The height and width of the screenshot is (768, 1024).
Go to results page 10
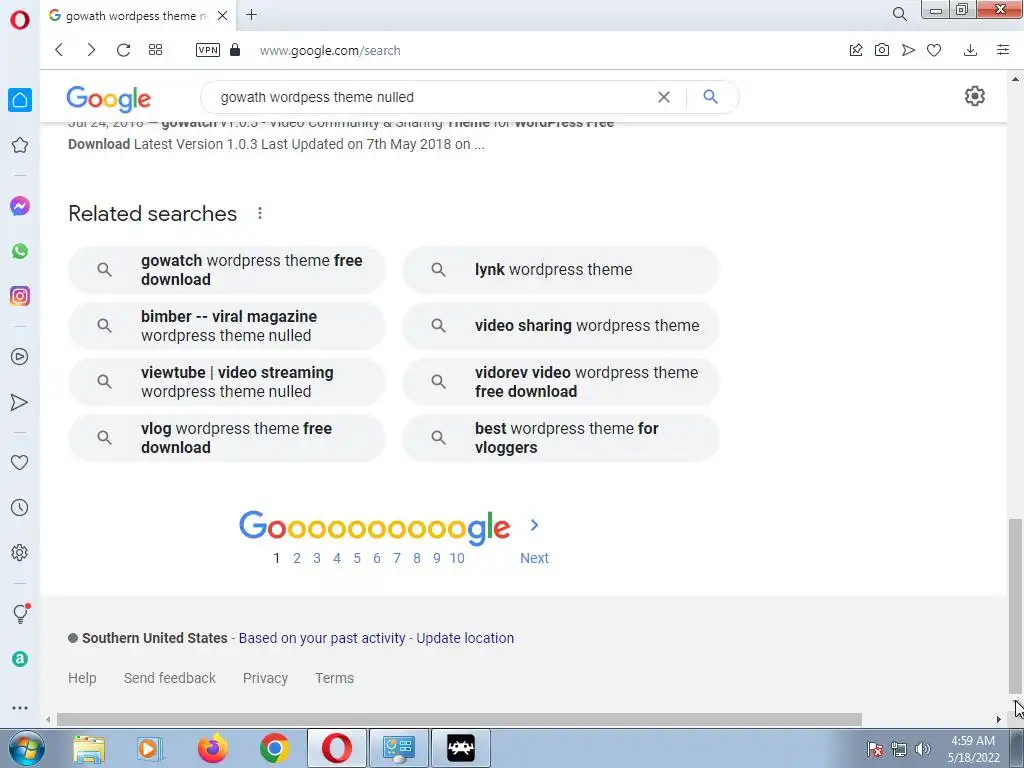point(457,558)
